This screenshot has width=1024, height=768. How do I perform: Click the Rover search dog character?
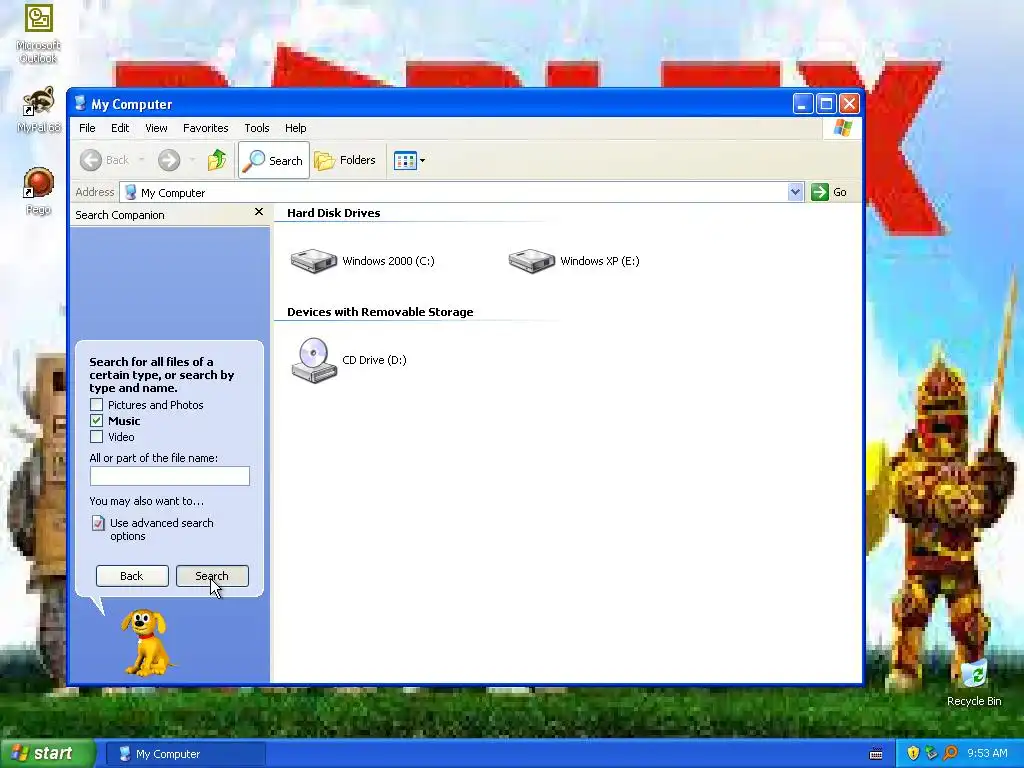coord(148,643)
